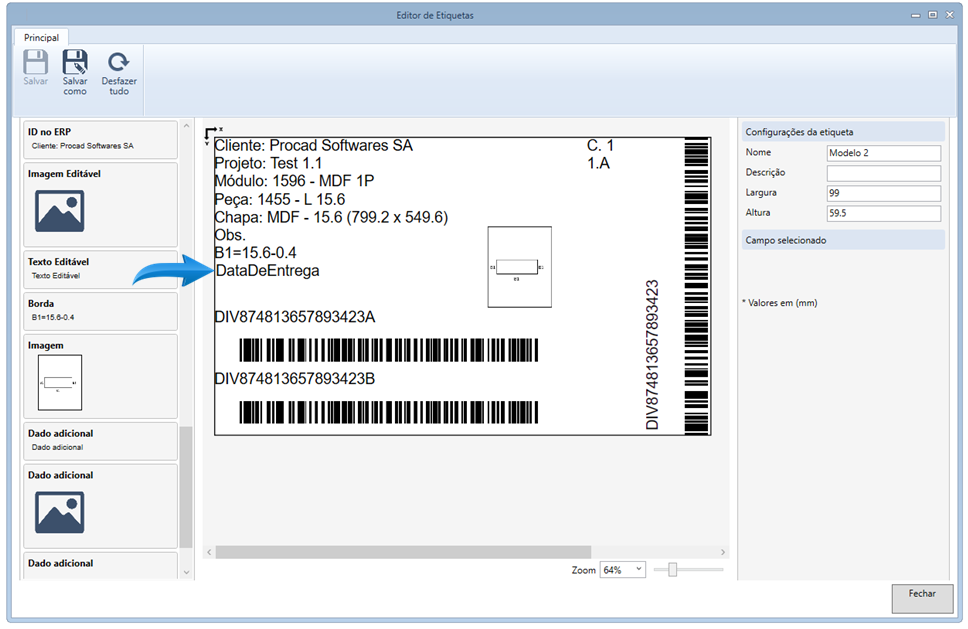968x629 pixels.
Task: Click the canvas origin axis marker
Action: [x=212, y=135]
